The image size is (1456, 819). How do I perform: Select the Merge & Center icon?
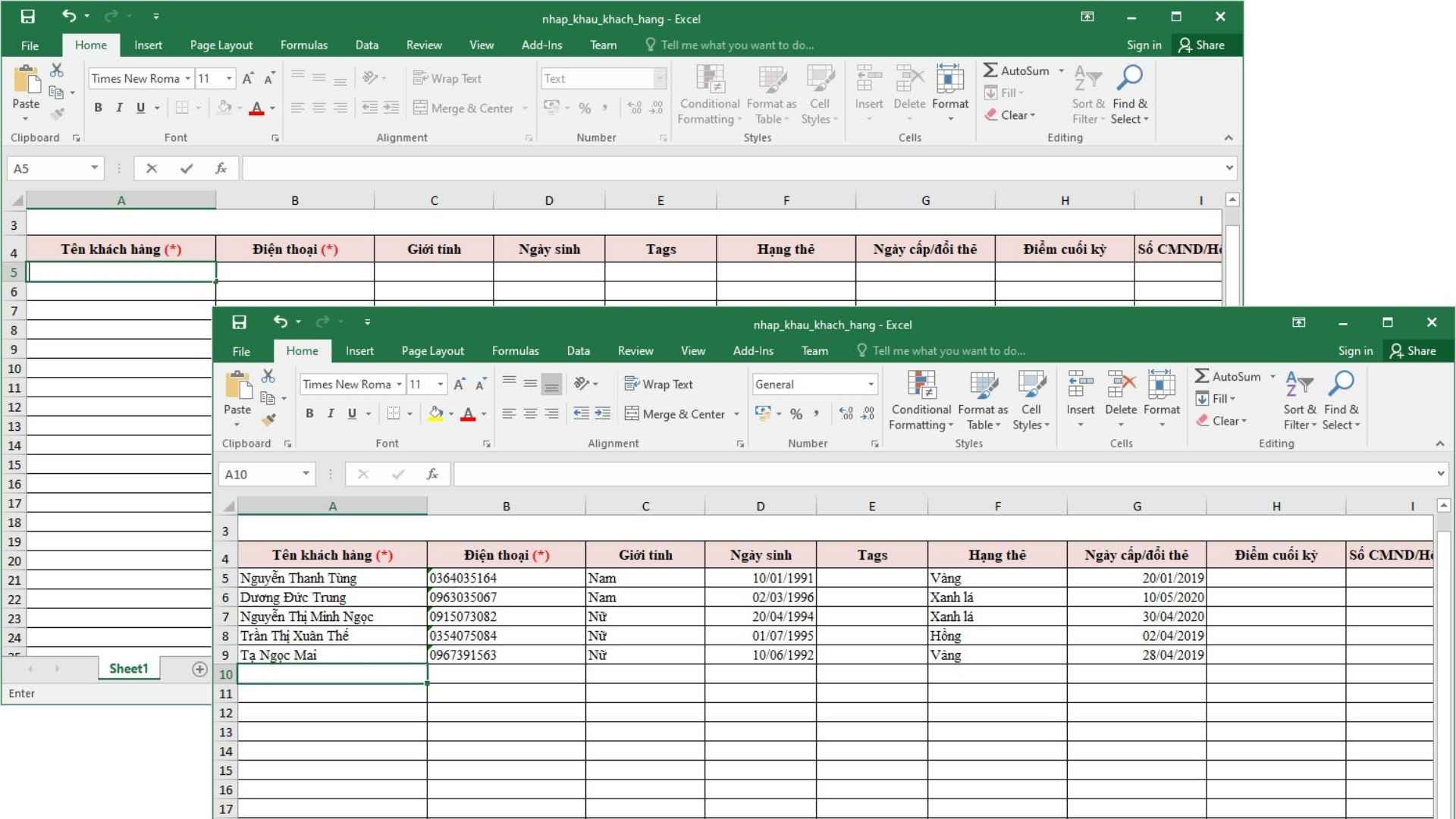tap(634, 413)
